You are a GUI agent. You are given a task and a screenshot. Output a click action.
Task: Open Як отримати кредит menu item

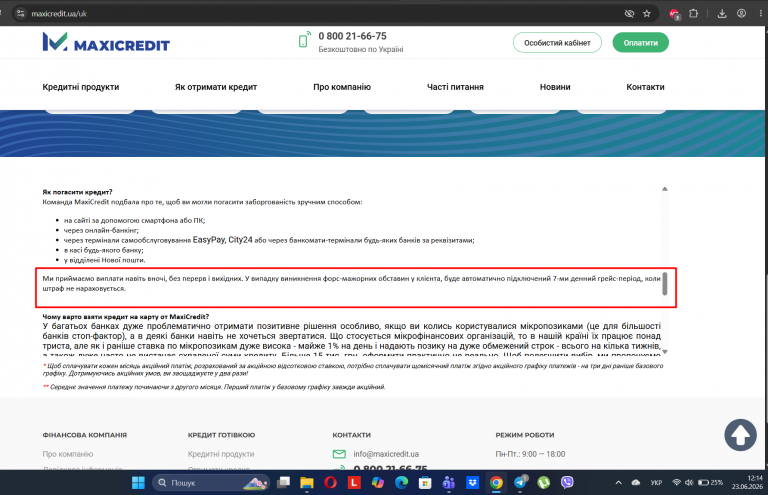coord(216,87)
